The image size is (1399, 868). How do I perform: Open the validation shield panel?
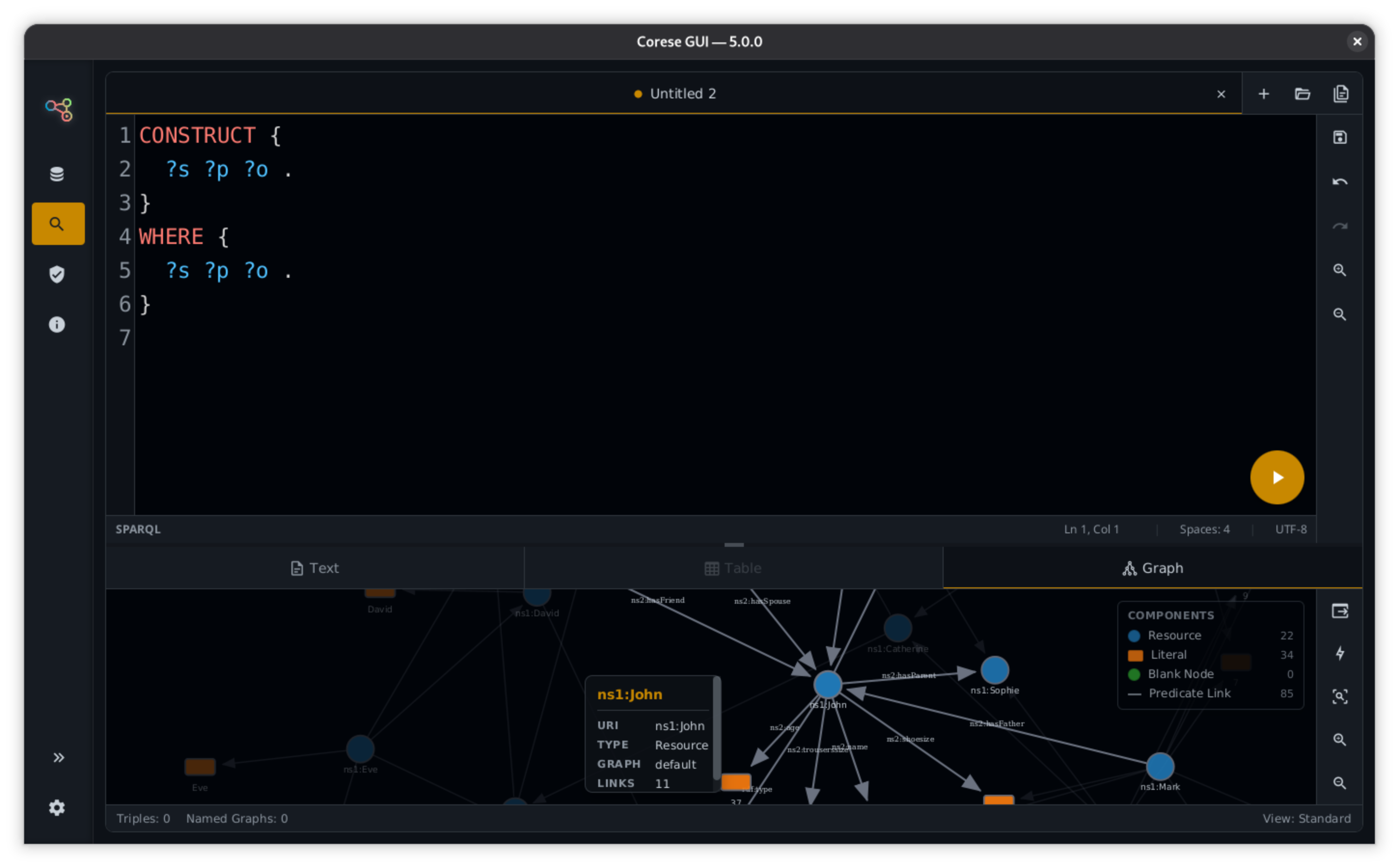(57, 274)
